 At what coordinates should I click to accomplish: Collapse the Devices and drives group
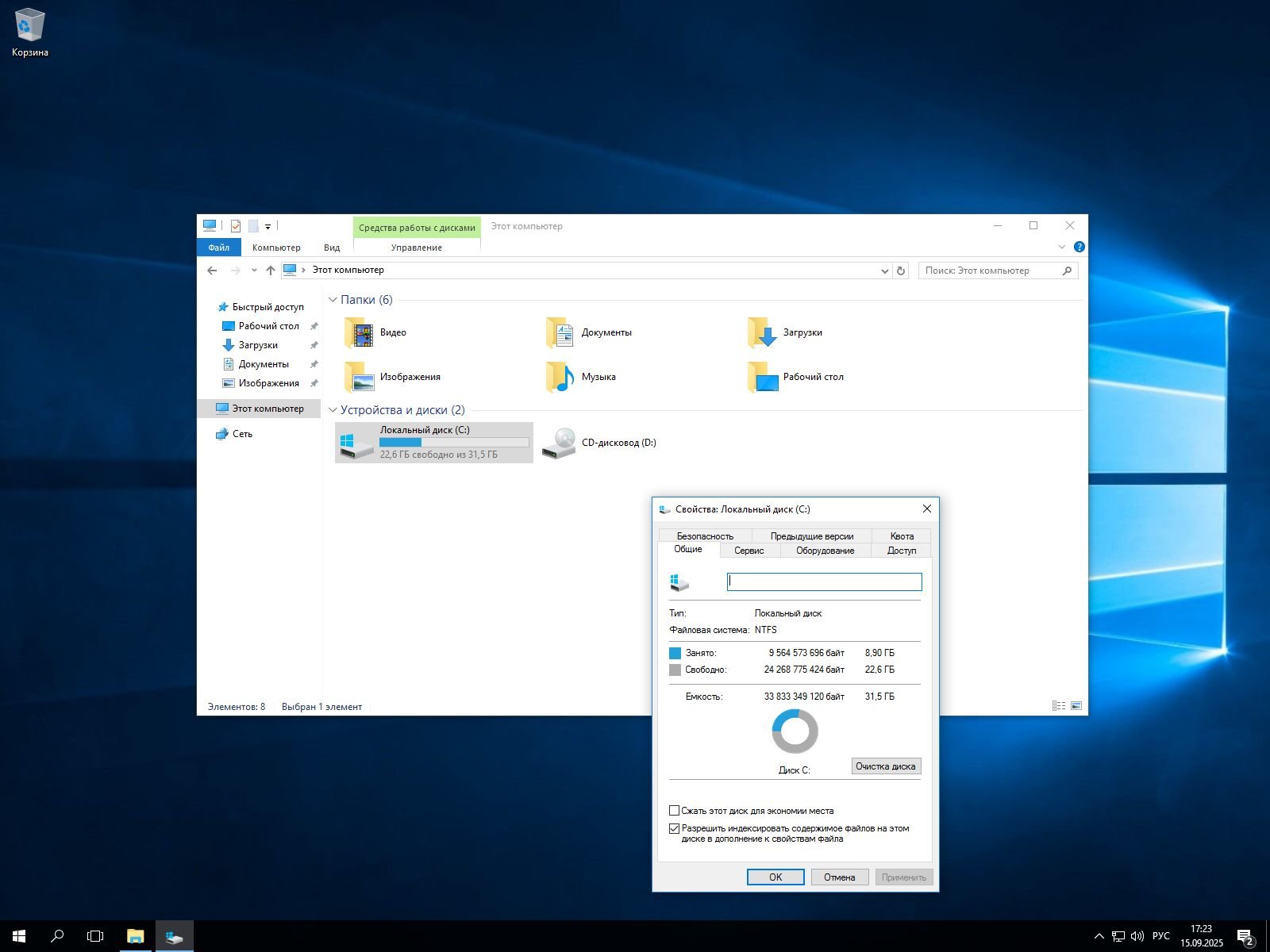pyautogui.click(x=333, y=410)
